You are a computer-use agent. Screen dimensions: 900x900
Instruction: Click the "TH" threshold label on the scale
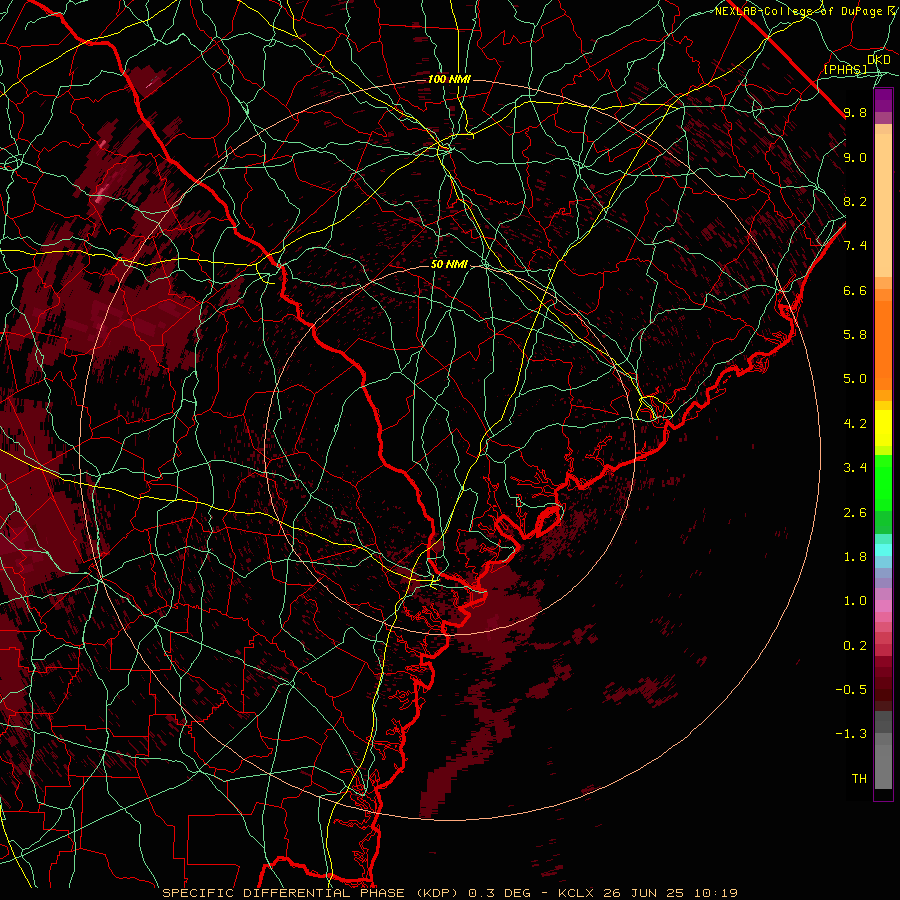[859, 779]
